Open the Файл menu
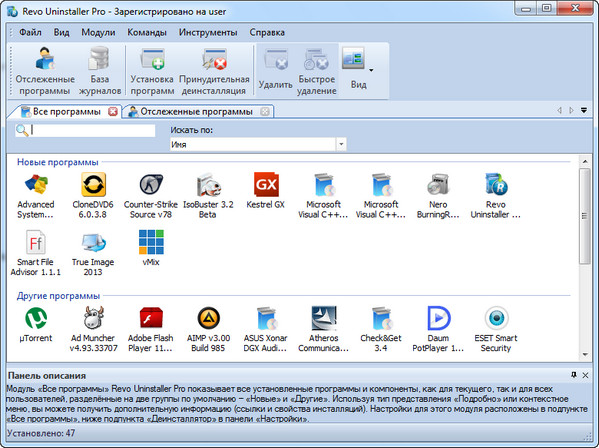 click(30, 32)
